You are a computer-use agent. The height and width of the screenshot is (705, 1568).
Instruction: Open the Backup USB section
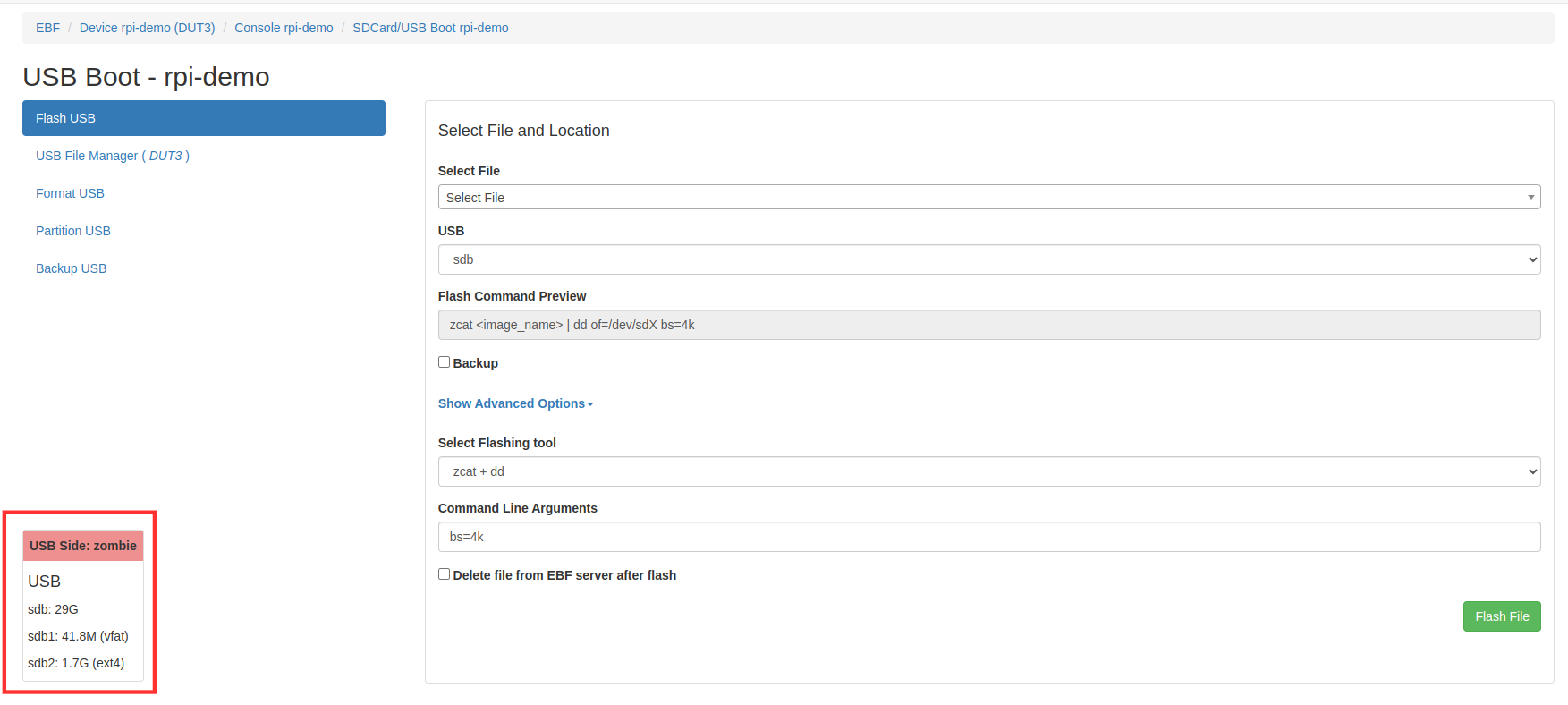pyautogui.click(x=71, y=268)
